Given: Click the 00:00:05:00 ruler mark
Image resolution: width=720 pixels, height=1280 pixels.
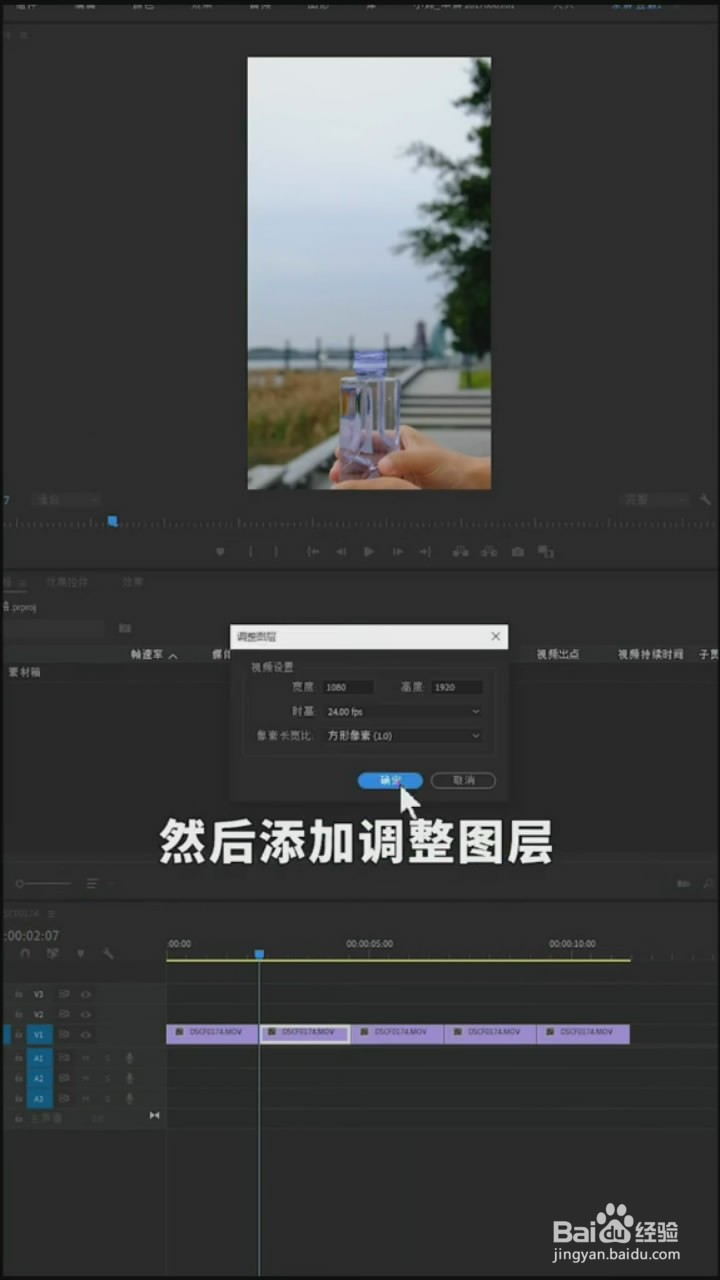Looking at the screenshot, I should (369, 943).
